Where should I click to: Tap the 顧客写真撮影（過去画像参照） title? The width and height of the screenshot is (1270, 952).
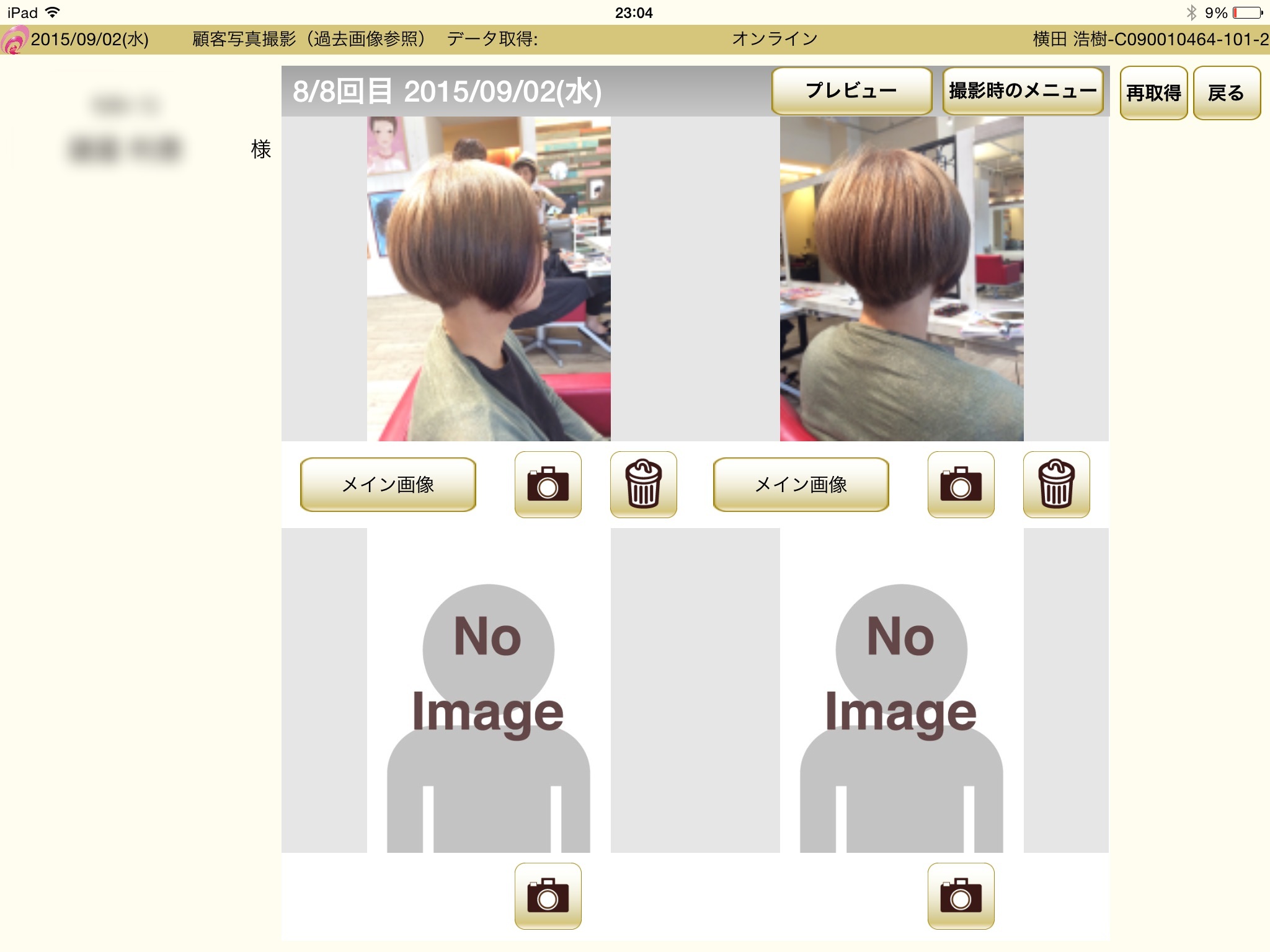(x=309, y=39)
